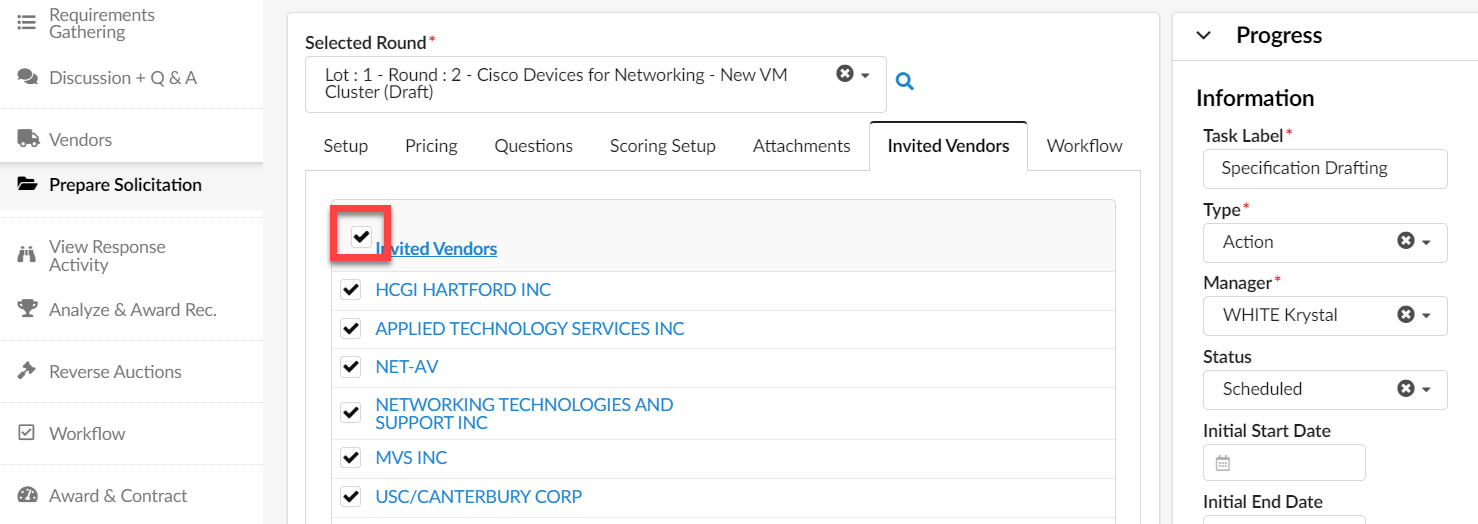This screenshot has height=524, width=1478.
Task: Collapse the Progress panel chevron
Action: click(x=1204, y=36)
